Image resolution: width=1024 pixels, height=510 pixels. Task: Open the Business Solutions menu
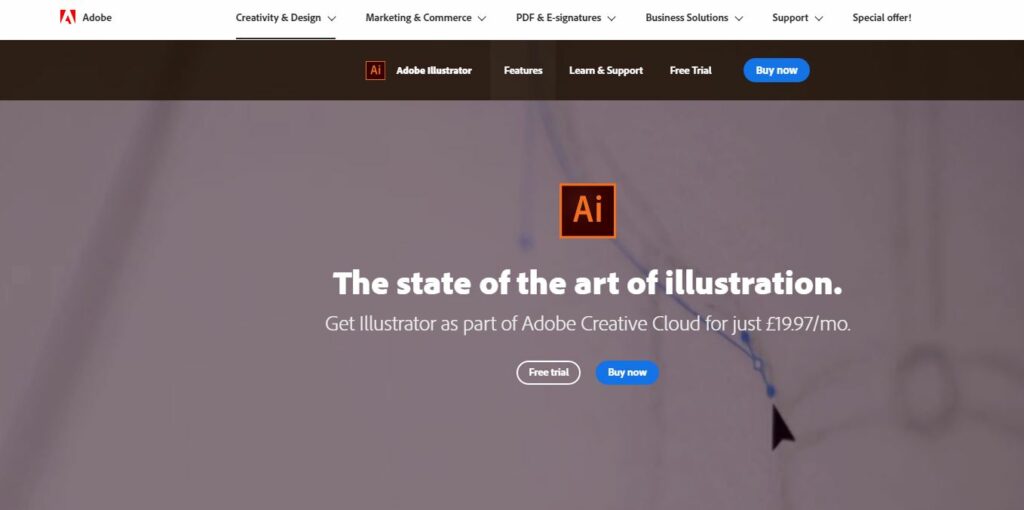[x=694, y=18]
